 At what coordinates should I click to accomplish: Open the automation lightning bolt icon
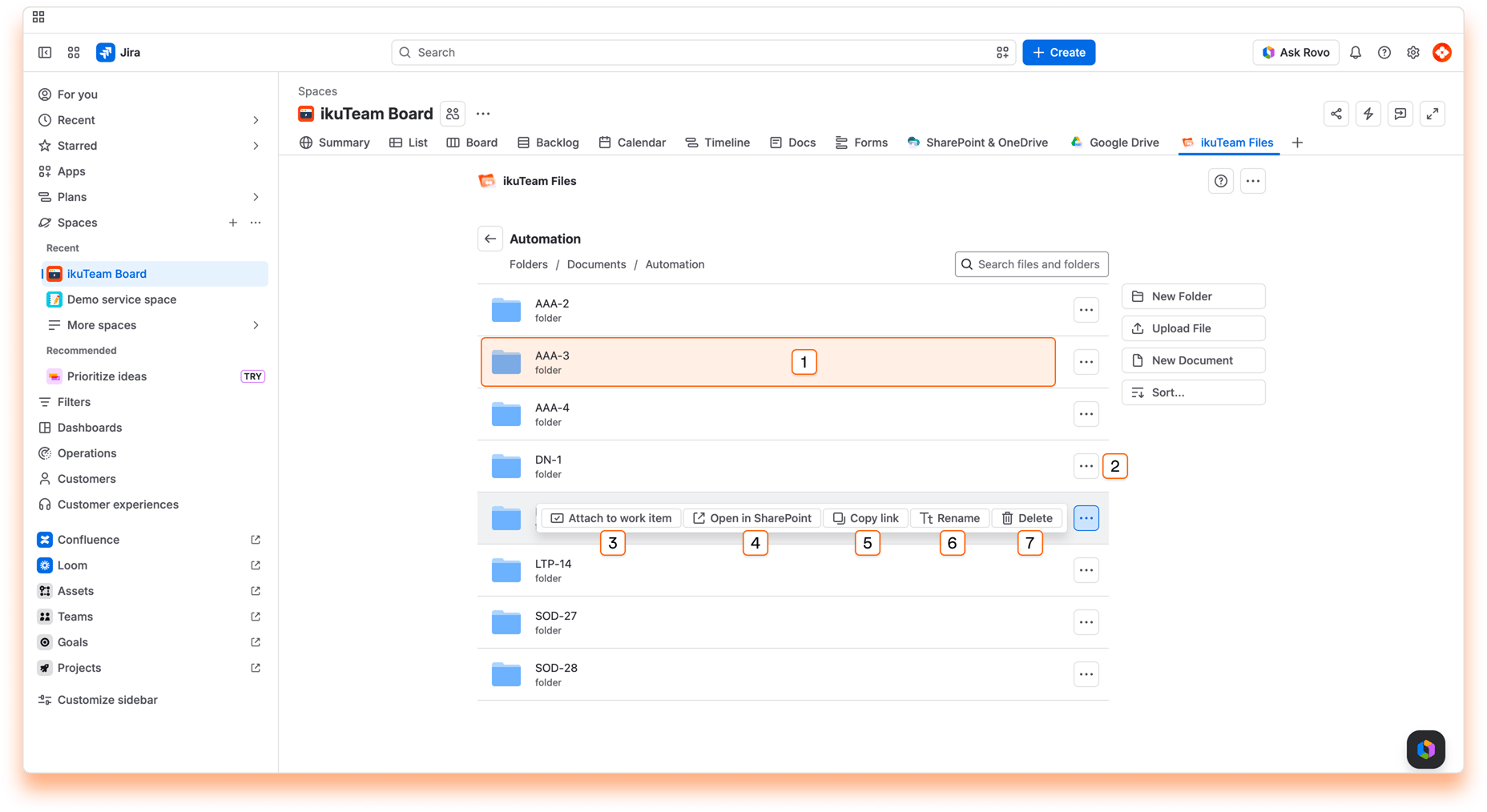click(1368, 114)
